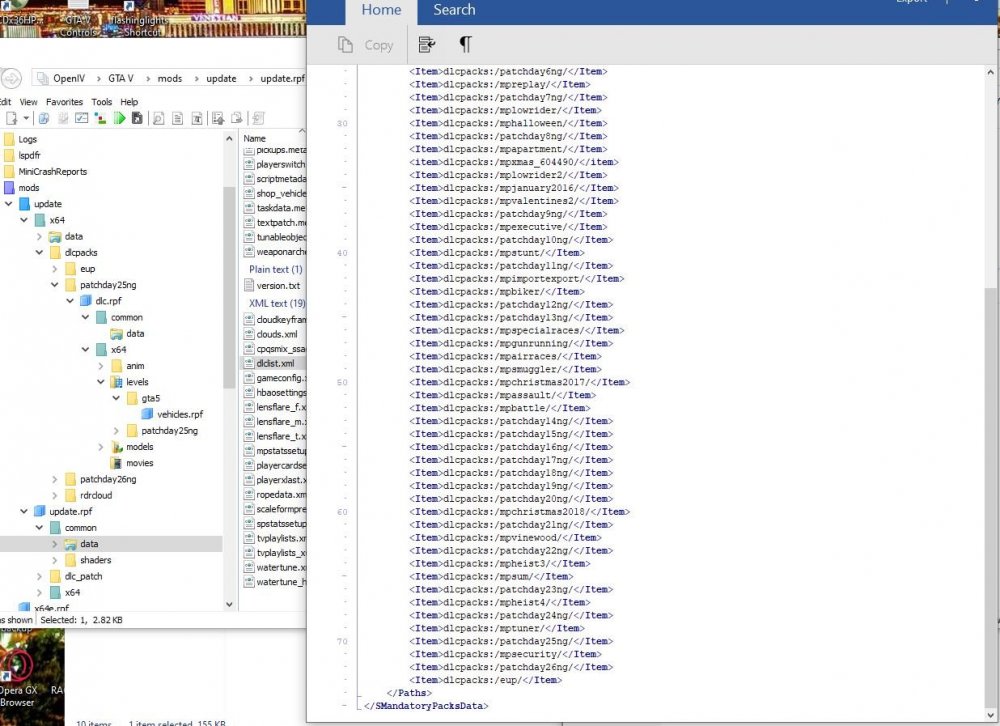Image resolution: width=1000 pixels, height=726 pixels.
Task: Click the GTA V breadcrumb in the address bar
Action: coord(121,78)
